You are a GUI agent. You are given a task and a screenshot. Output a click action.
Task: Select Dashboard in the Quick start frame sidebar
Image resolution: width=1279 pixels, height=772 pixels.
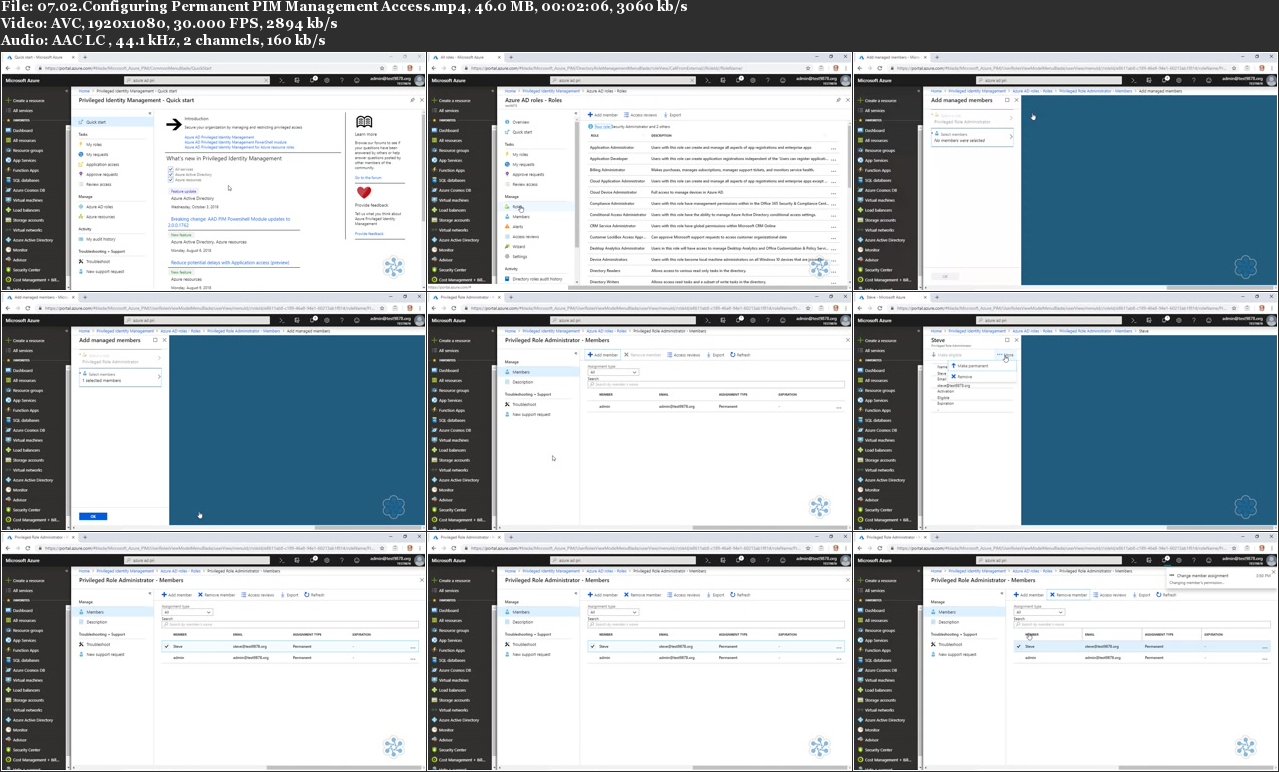[x=23, y=130]
